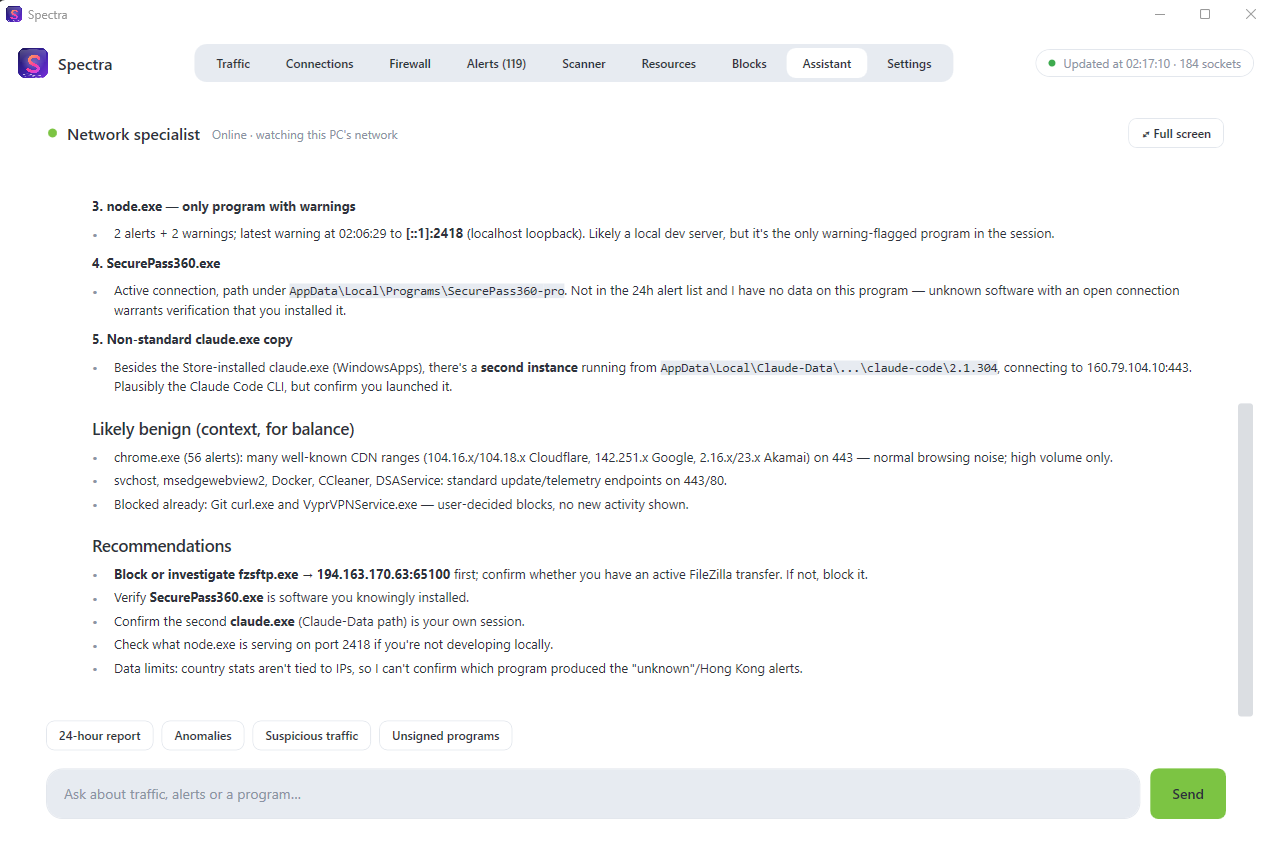Click the AppData\Local\Programs\SecurePass360-pro path text
Screen dimensions: 1262x852
coord(427,291)
